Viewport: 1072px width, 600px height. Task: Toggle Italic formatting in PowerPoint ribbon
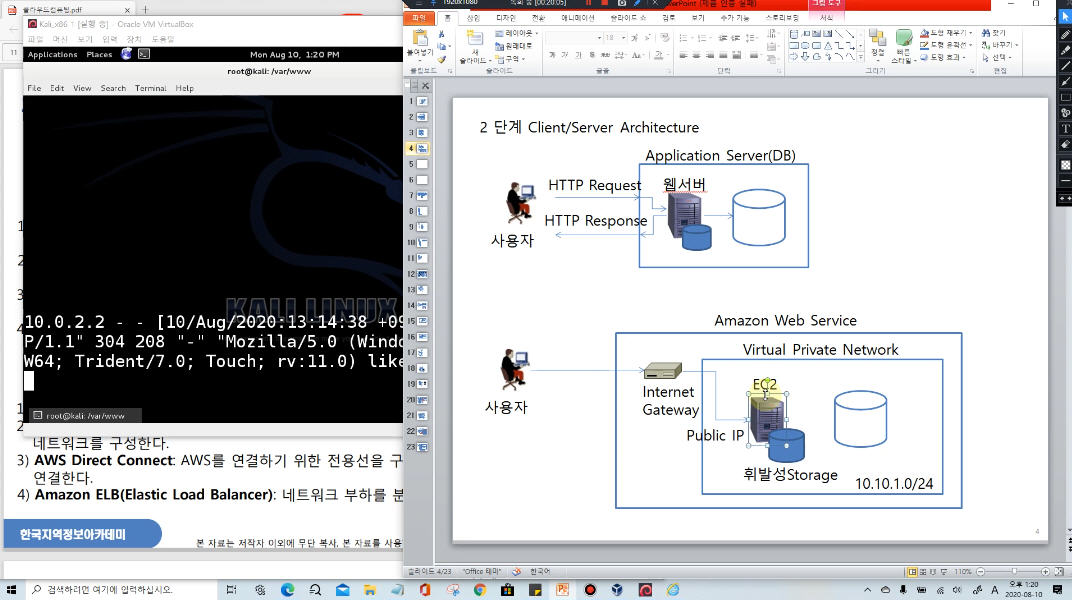click(565, 55)
